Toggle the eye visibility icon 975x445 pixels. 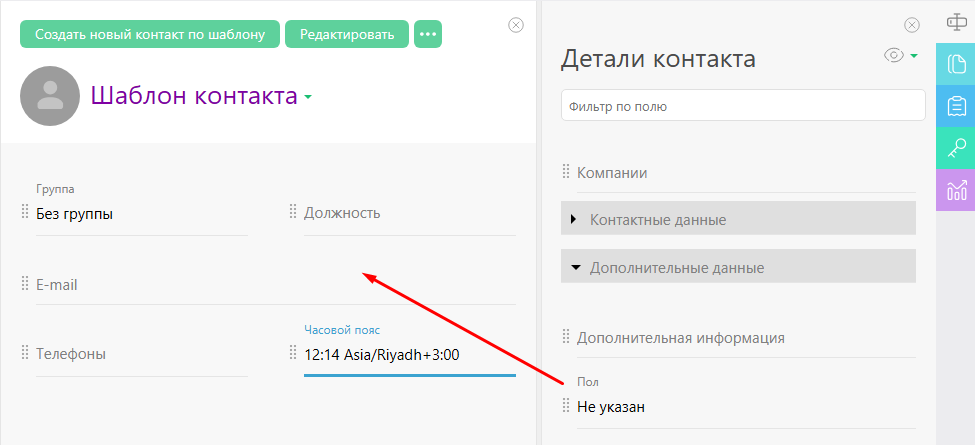894,55
